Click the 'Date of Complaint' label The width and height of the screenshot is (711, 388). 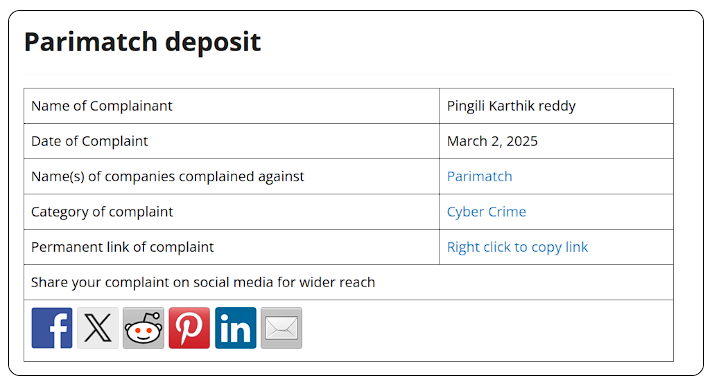89,141
